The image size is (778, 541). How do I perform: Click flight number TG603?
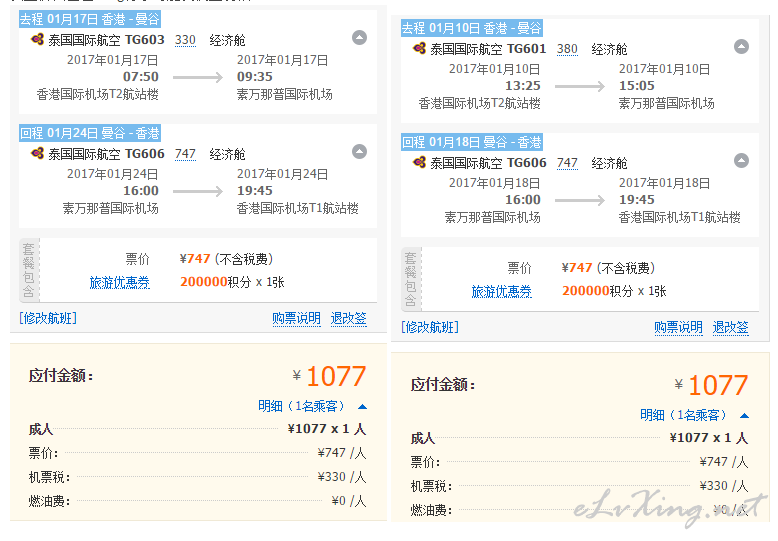(145, 40)
